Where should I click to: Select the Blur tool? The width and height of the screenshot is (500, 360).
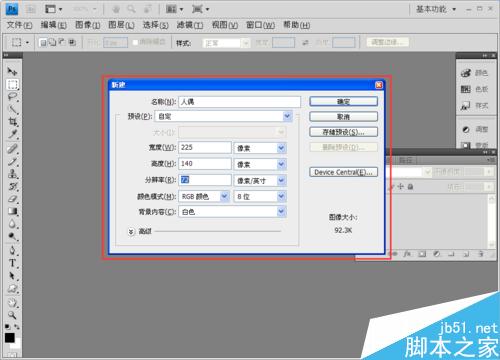coord(12,224)
